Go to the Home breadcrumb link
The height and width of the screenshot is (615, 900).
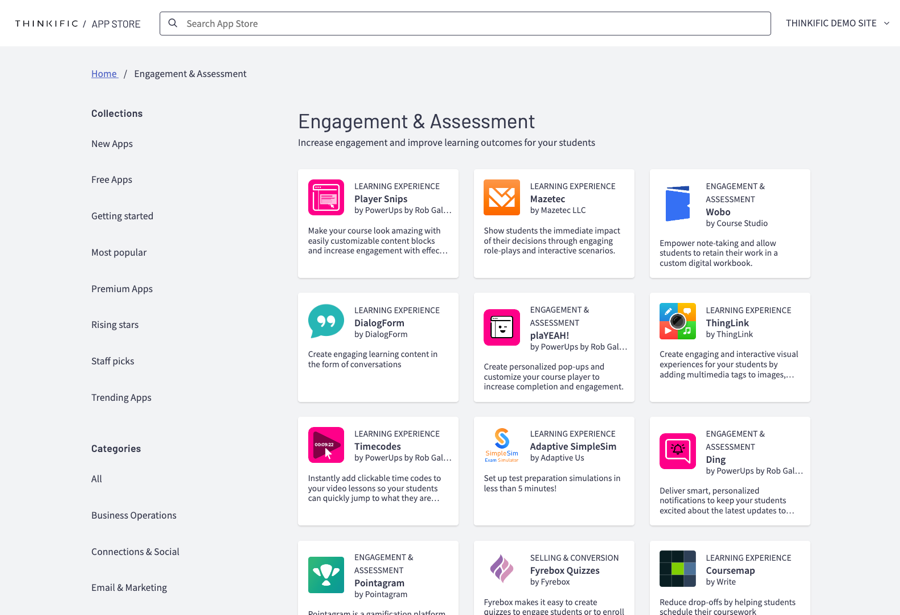pyautogui.click(x=104, y=74)
